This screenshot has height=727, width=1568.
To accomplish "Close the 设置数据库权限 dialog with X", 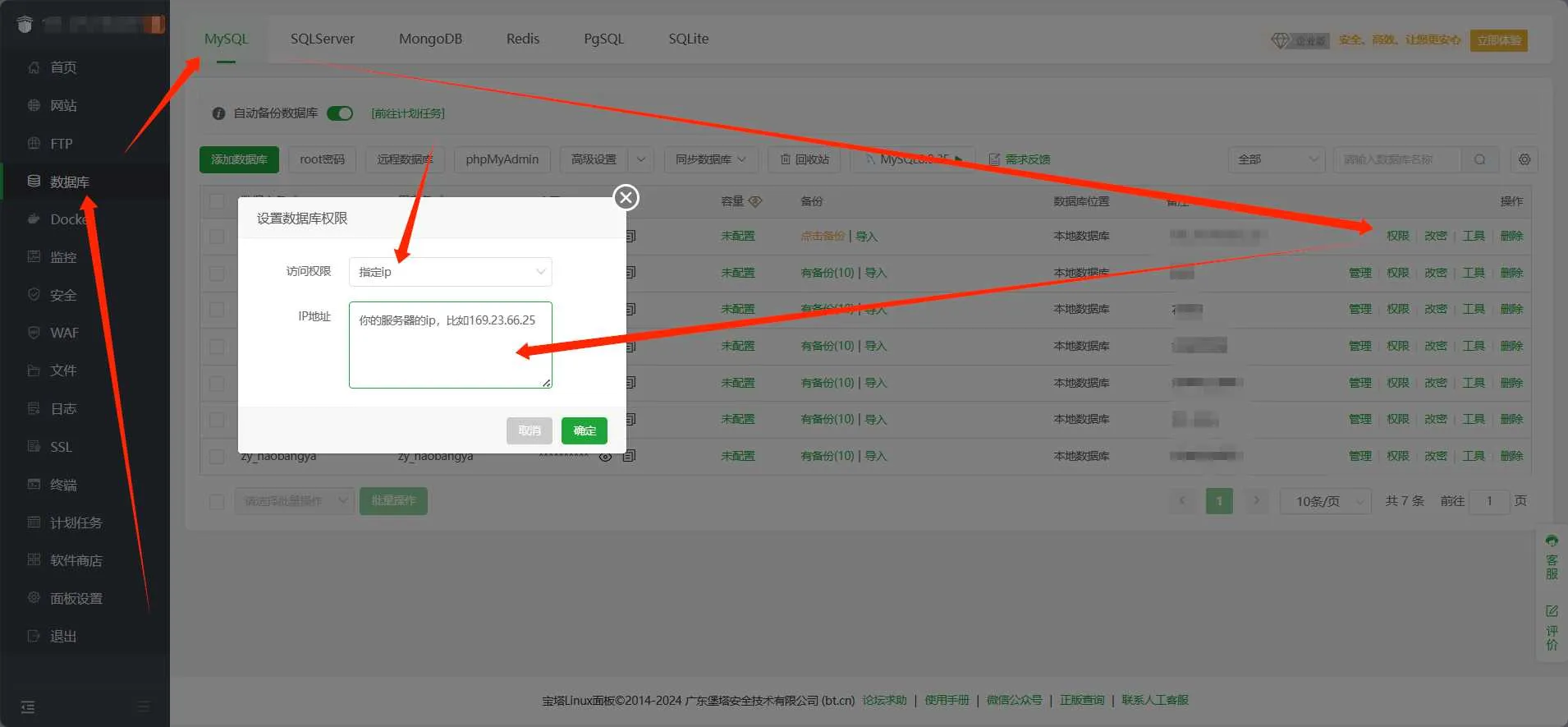I will click(x=626, y=197).
